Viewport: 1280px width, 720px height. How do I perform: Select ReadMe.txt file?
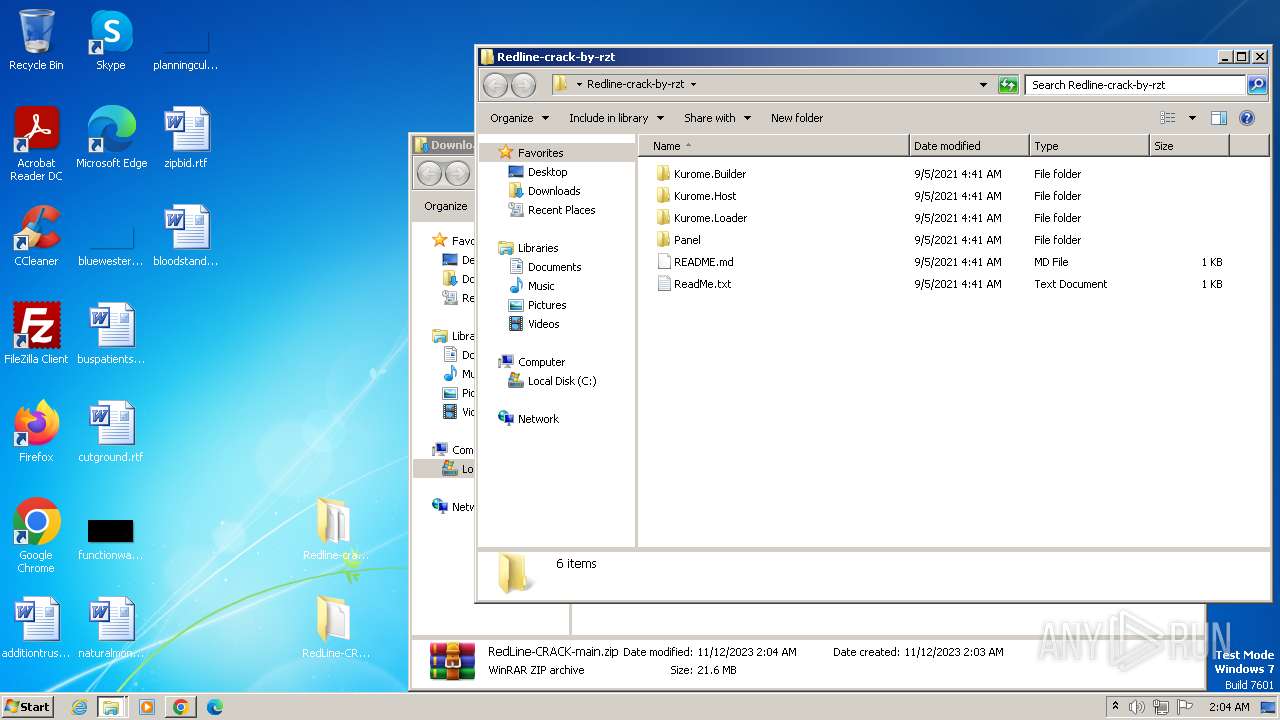click(x=702, y=284)
